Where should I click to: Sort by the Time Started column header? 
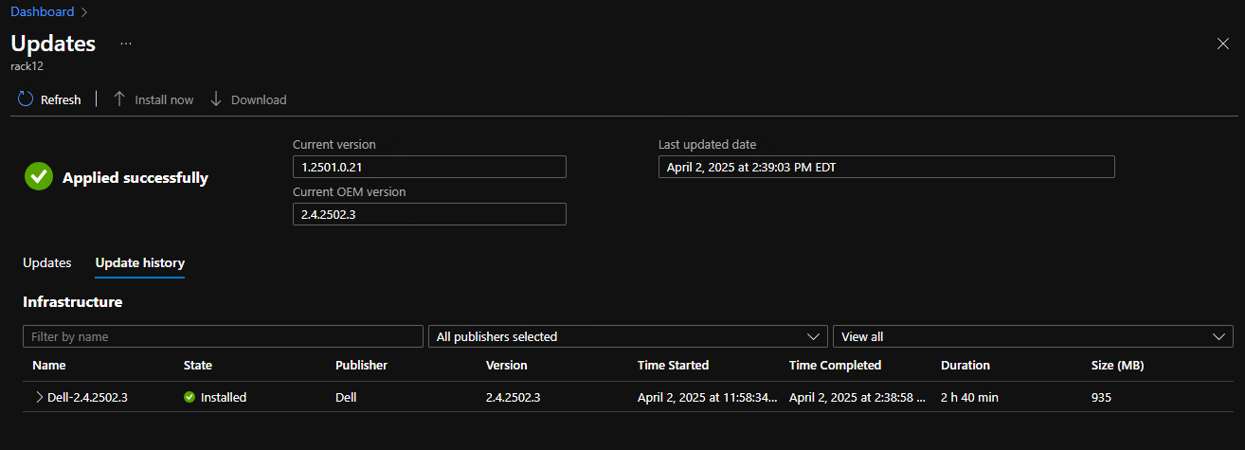[673, 365]
